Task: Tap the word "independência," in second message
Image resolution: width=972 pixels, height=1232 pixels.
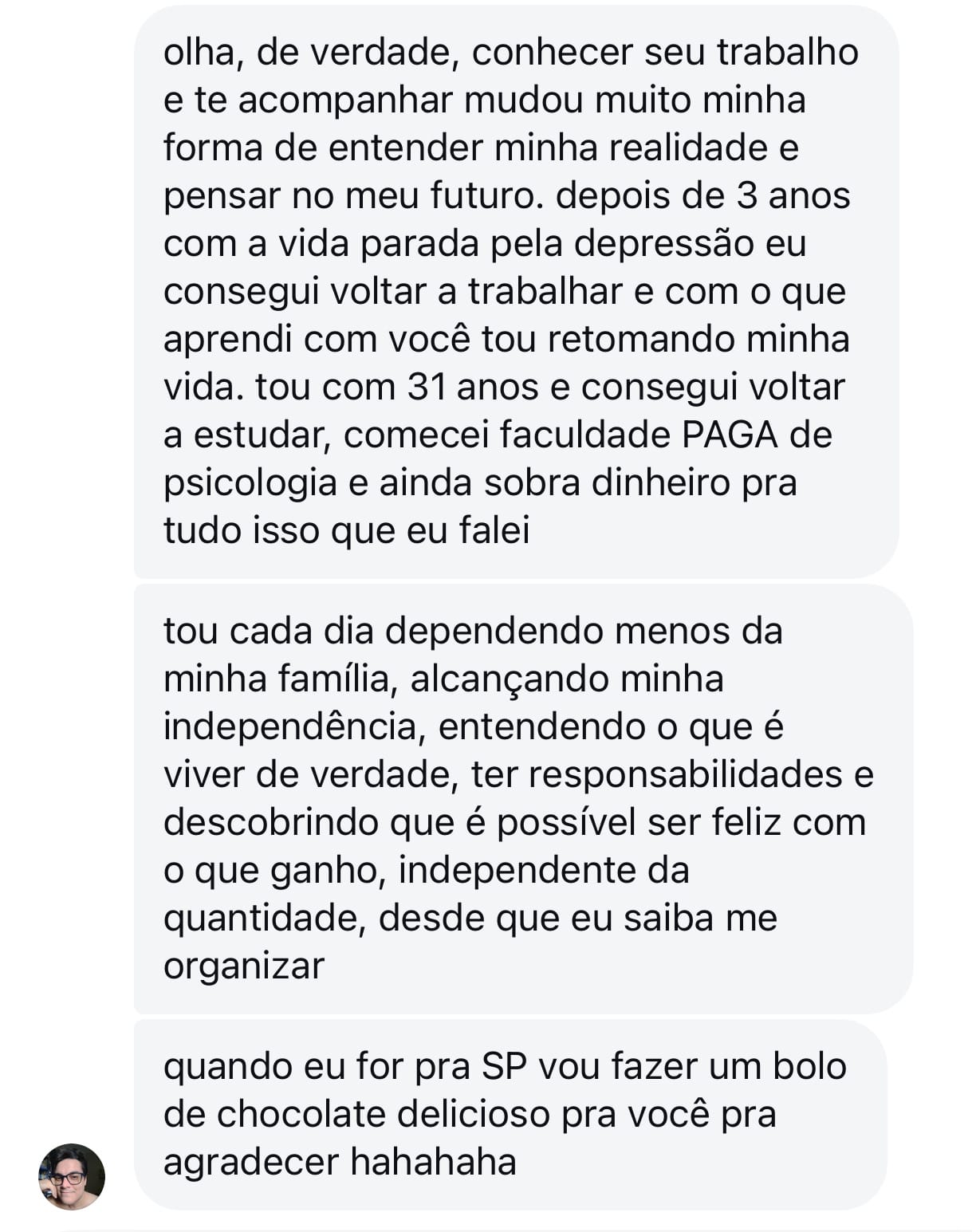Action: click(x=290, y=726)
